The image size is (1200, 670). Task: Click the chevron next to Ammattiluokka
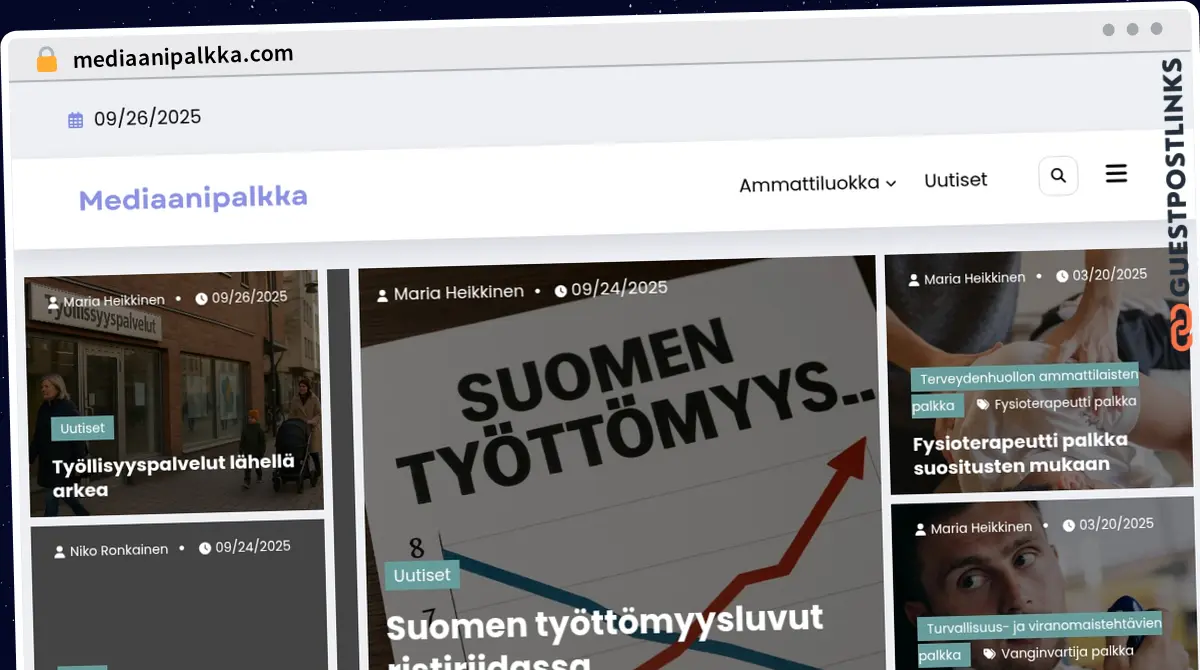click(x=890, y=183)
